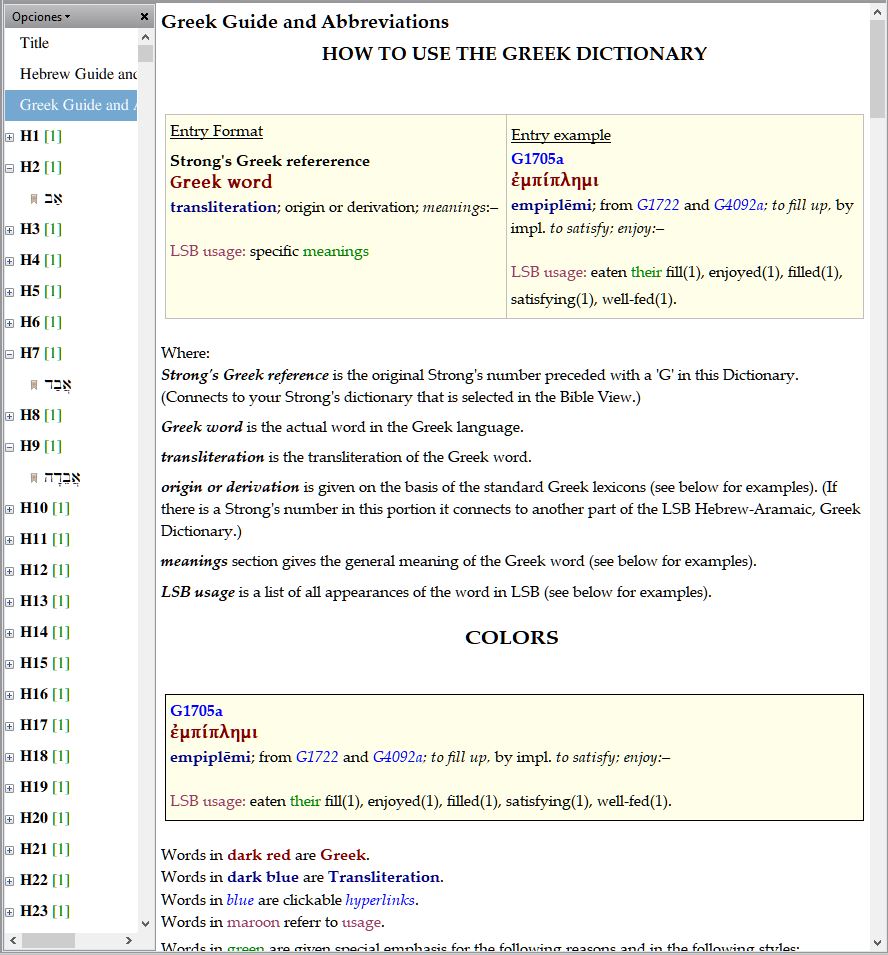The height and width of the screenshot is (955, 888).
Task: Select the Hebrew entry אבד under H7
Action: [x=58, y=385]
